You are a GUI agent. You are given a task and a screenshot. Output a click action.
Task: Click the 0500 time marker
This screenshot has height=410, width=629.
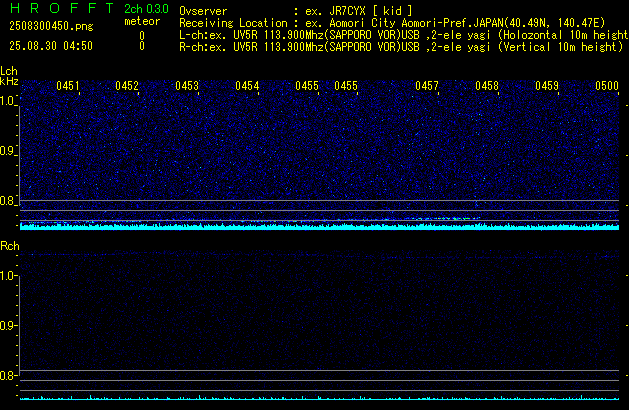click(607, 86)
